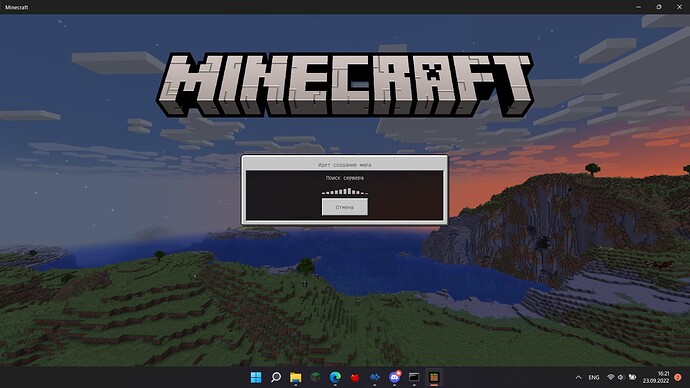The width and height of the screenshot is (690, 388).
Task: Open Discord from the taskbar
Action: pos(395,377)
